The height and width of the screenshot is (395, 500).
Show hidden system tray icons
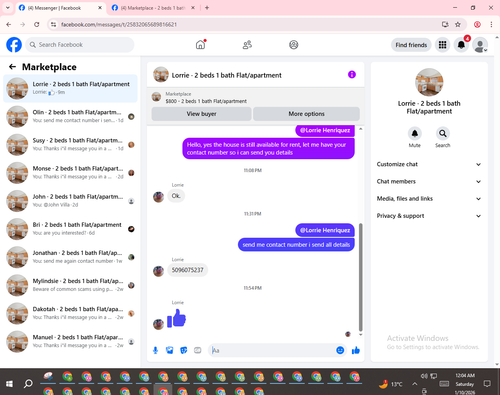point(414,384)
